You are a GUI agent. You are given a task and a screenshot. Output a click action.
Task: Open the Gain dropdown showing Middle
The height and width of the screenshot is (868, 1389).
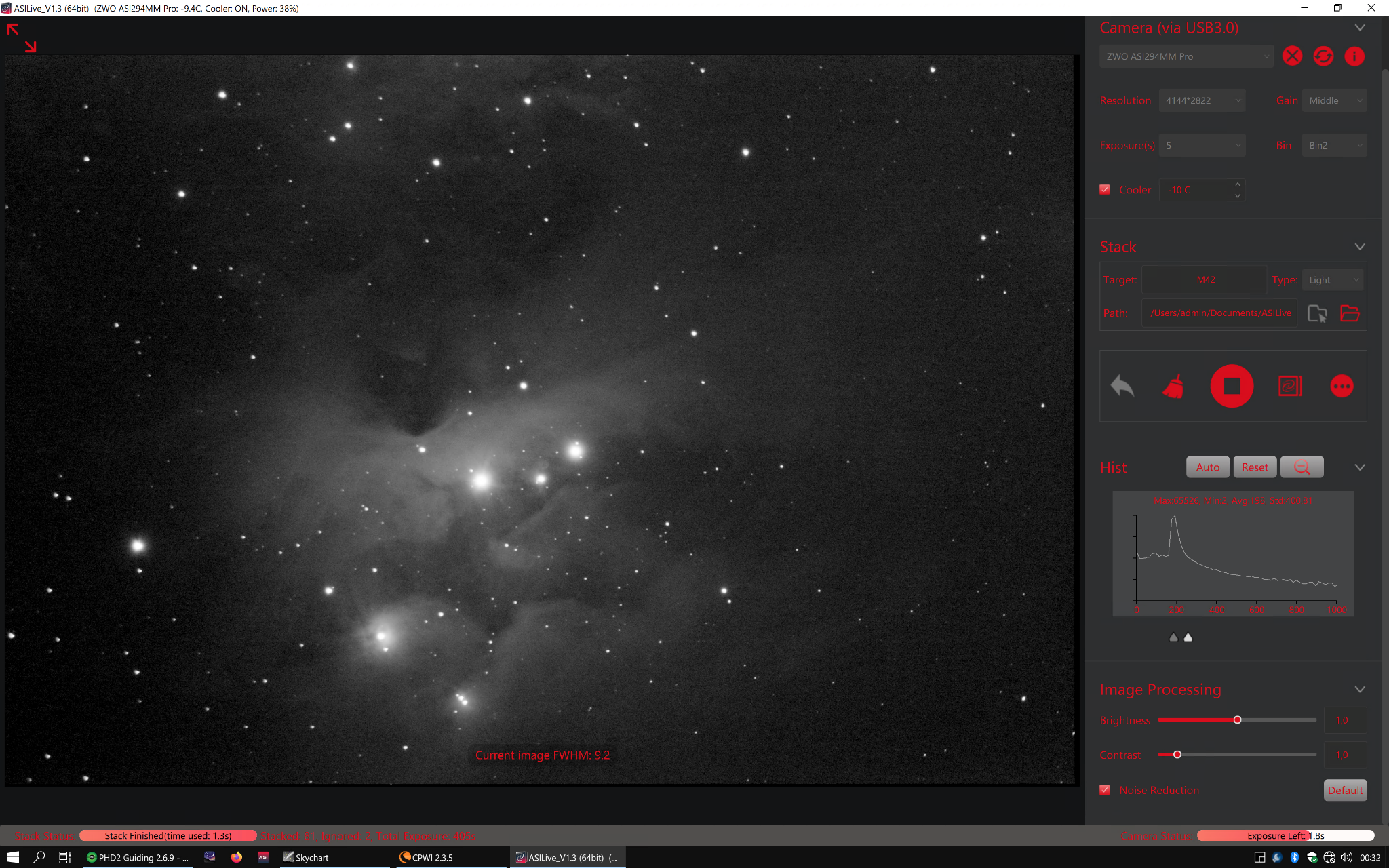(1334, 100)
